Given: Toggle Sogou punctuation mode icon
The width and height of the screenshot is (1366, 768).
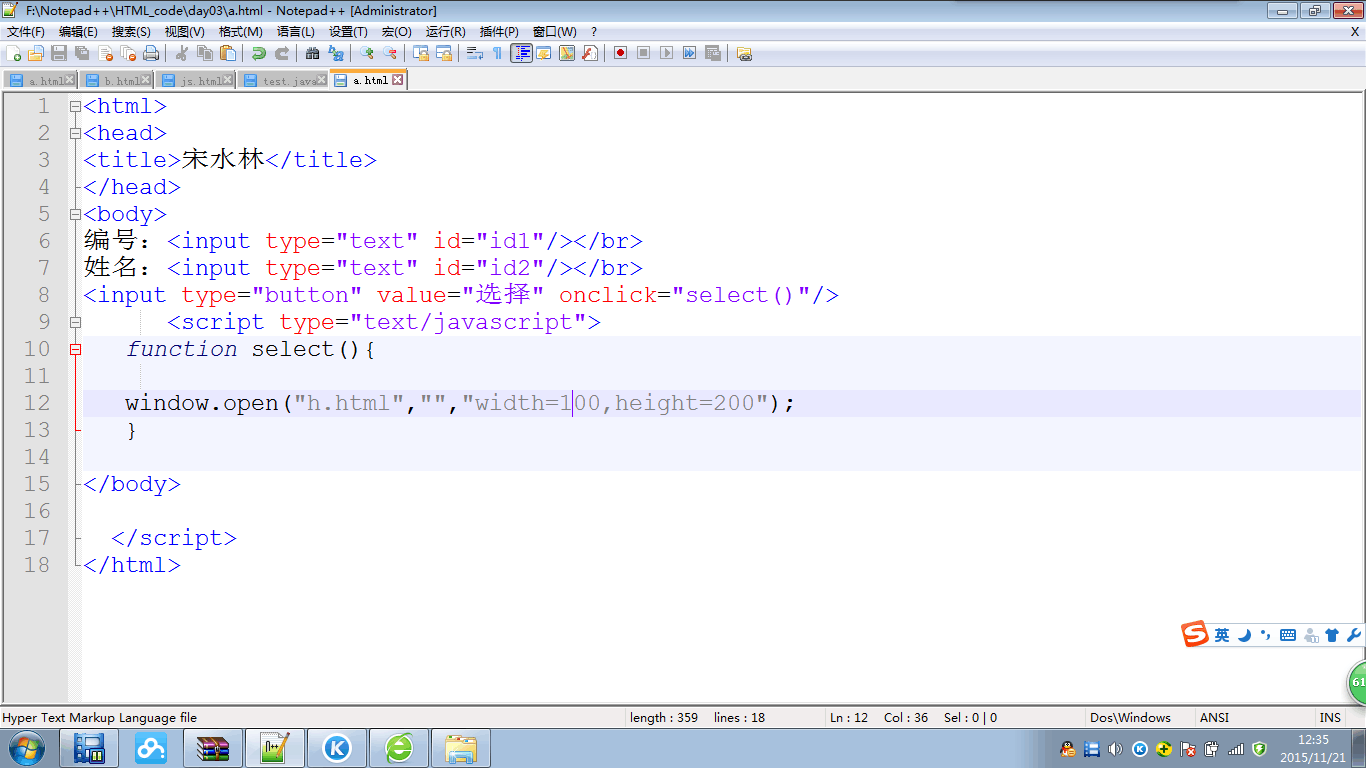Looking at the screenshot, I should coord(1266,635).
